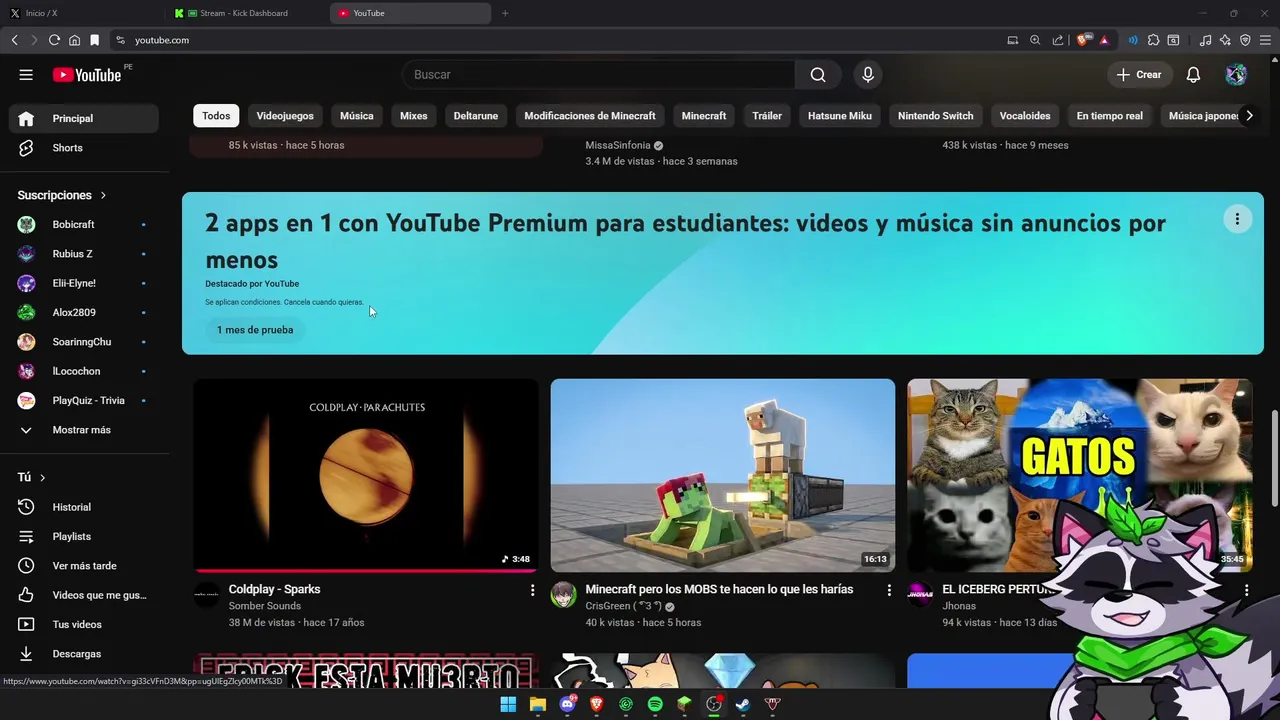Switch to the Stream - Kick Dashboard tab
1280x720 pixels.
(x=245, y=13)
